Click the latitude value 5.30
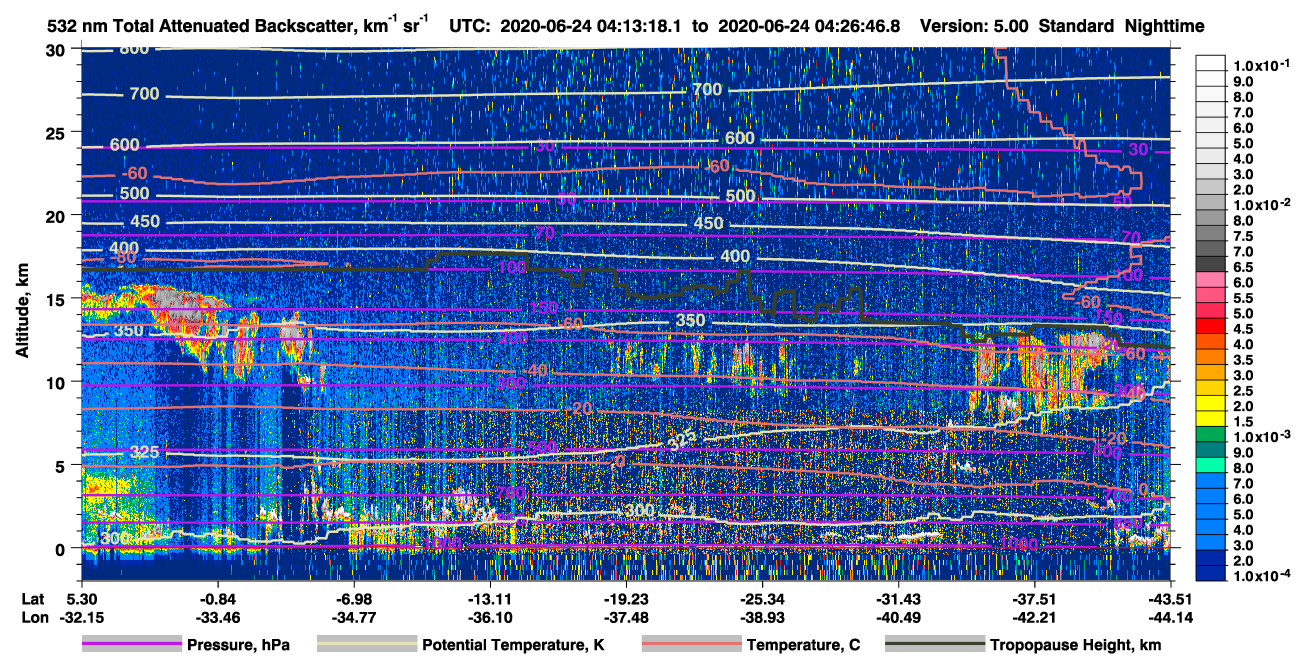The height and width of the screenshot is (667, 1300). click(x=81, y=598)
